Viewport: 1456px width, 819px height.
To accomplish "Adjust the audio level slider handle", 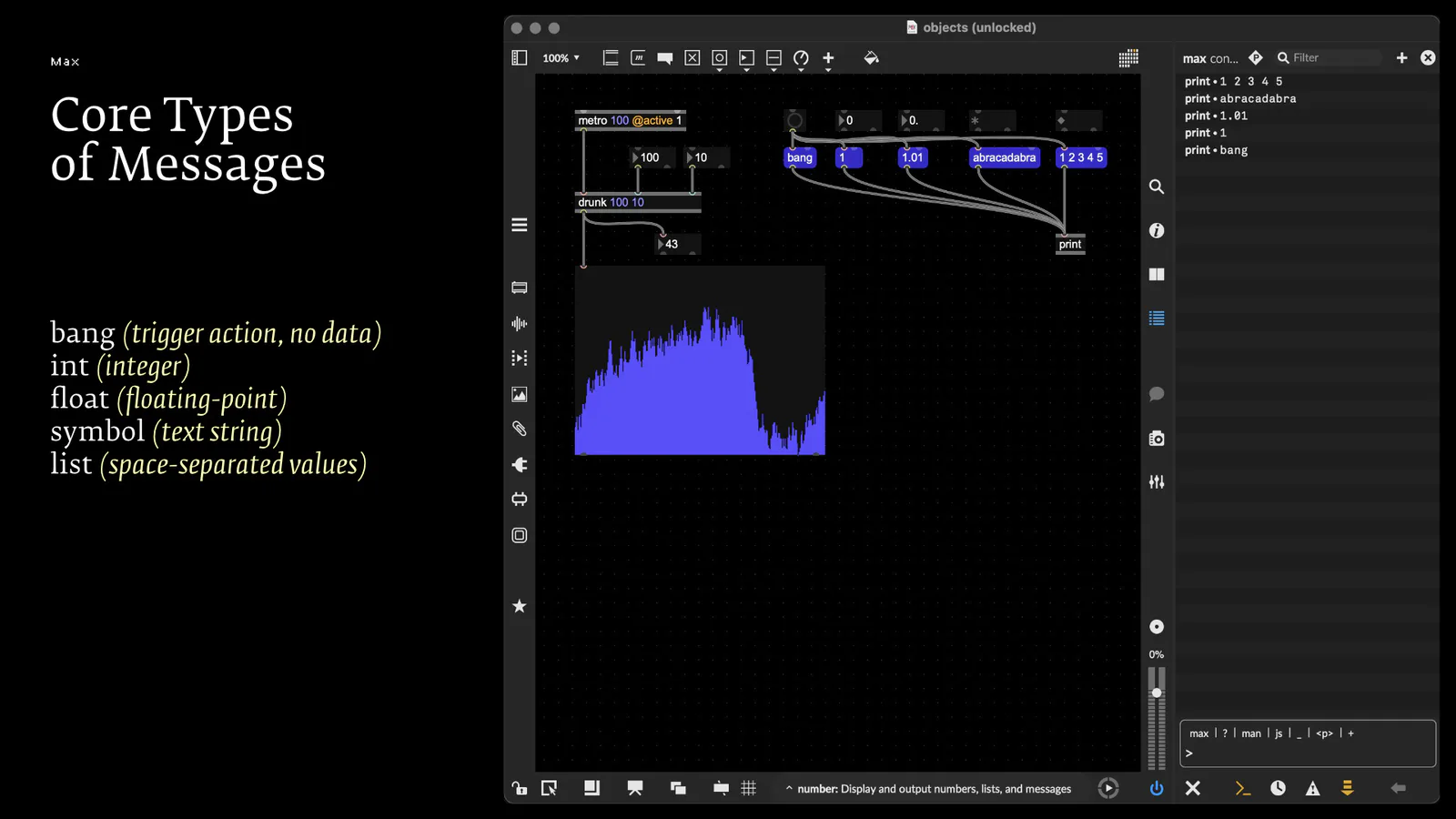I will (x=1157, y=693).
